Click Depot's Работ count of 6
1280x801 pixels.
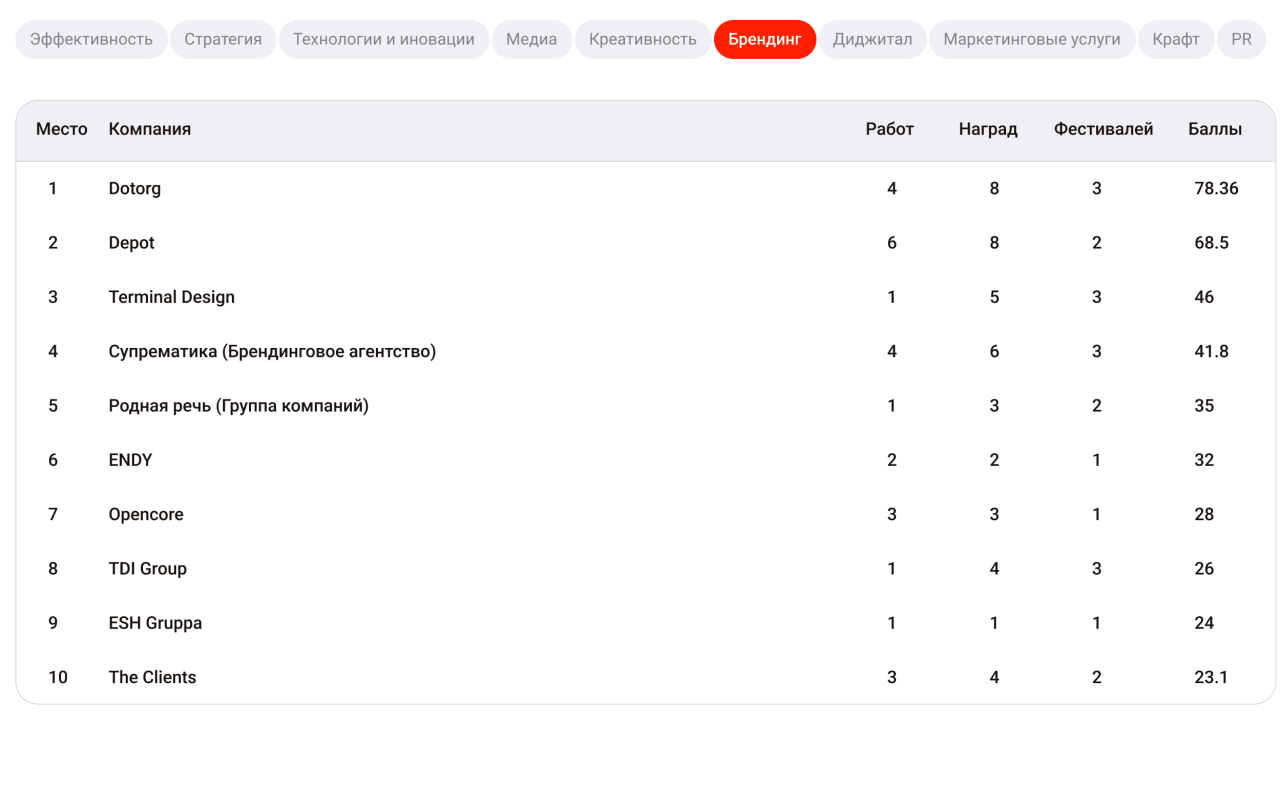click(892, 243)
